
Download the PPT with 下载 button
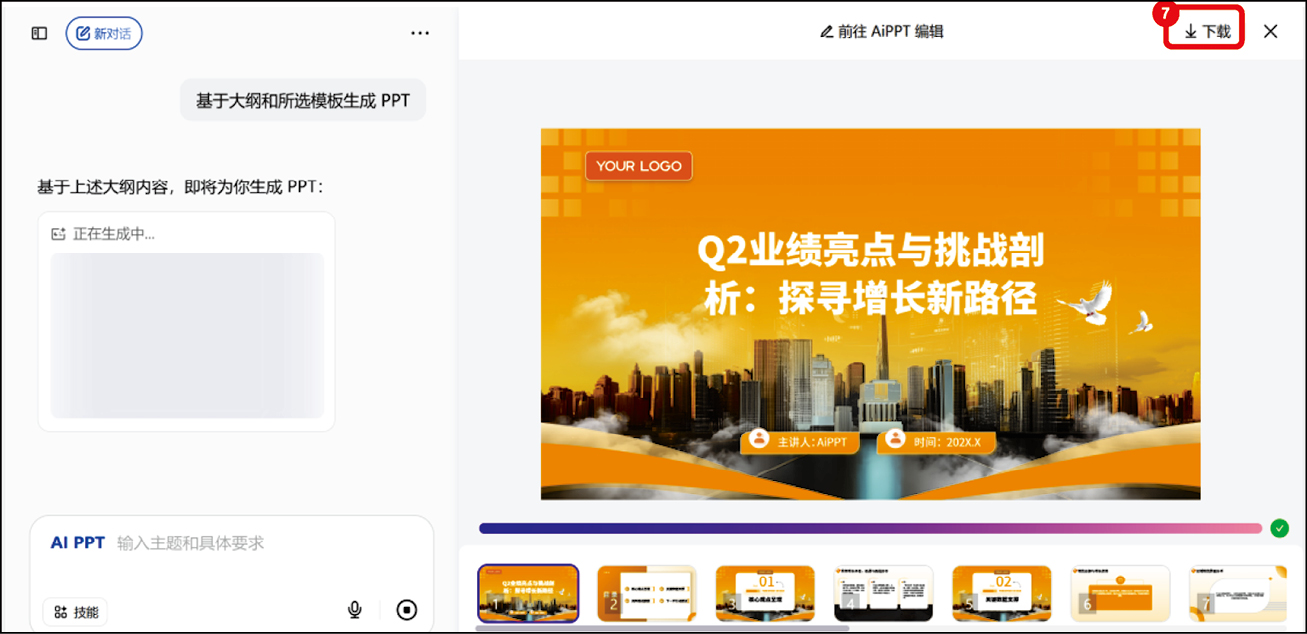point(1206,31)
